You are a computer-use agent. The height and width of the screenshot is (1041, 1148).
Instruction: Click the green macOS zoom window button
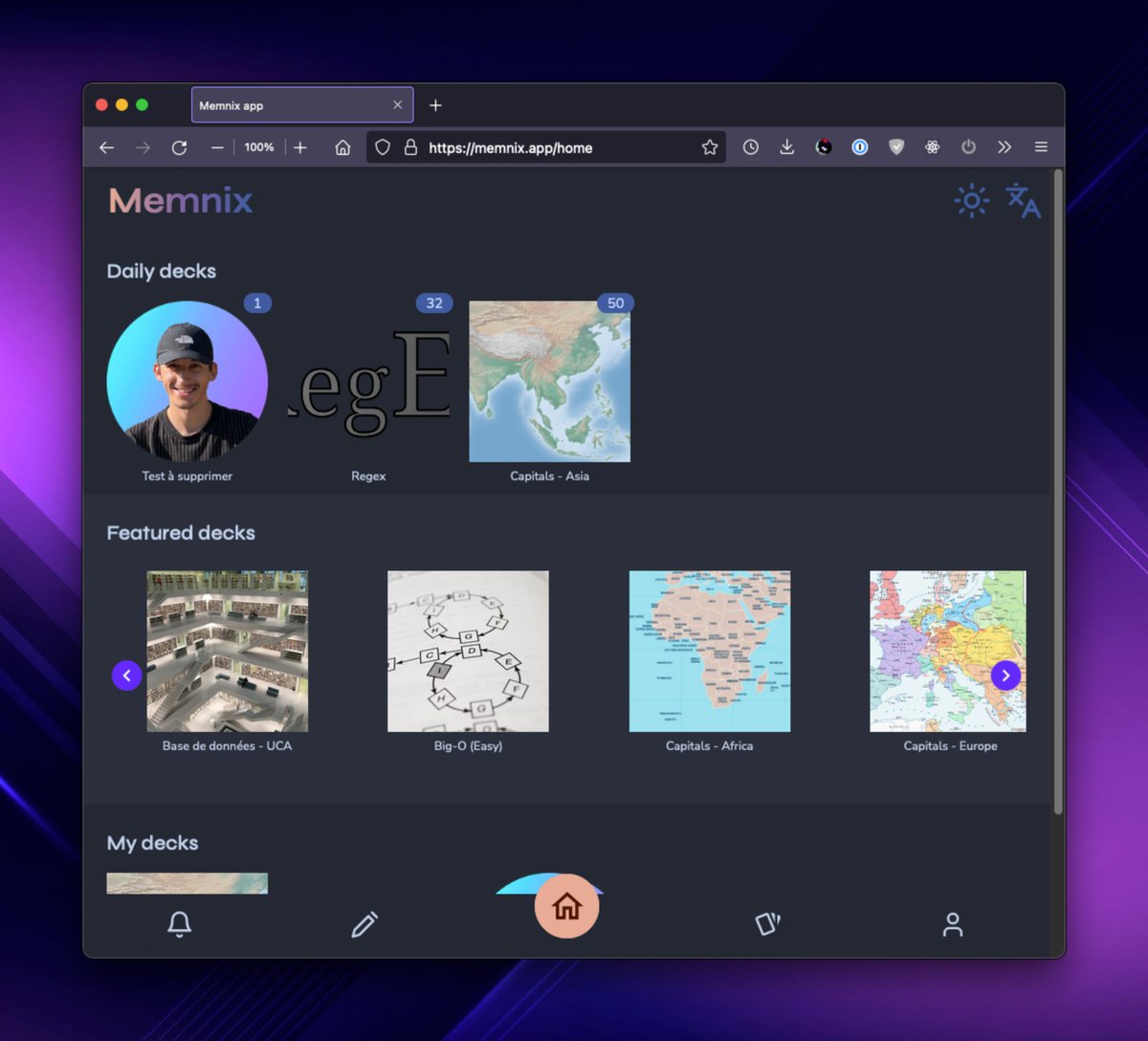pyautogui.click(x=142, y=105)
